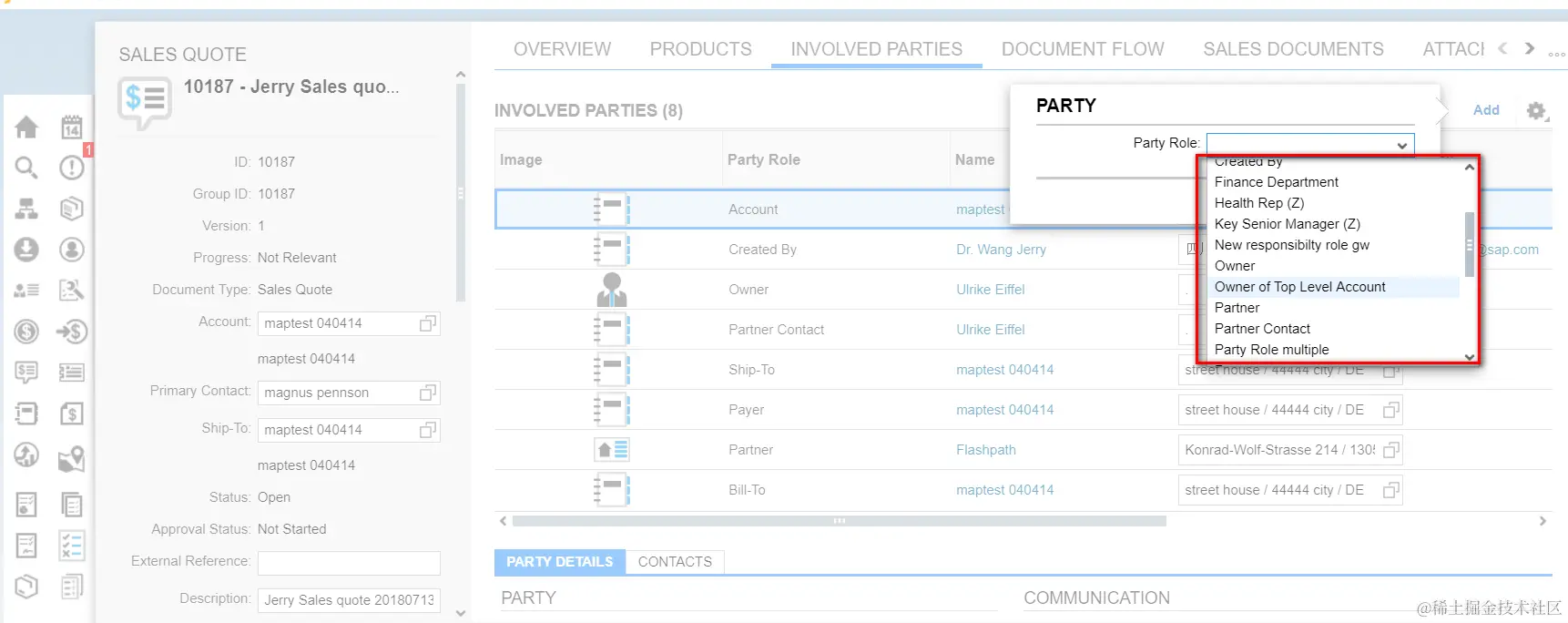Switch to the Overview tab
The image size is (1568, 623).
(562, 49)
